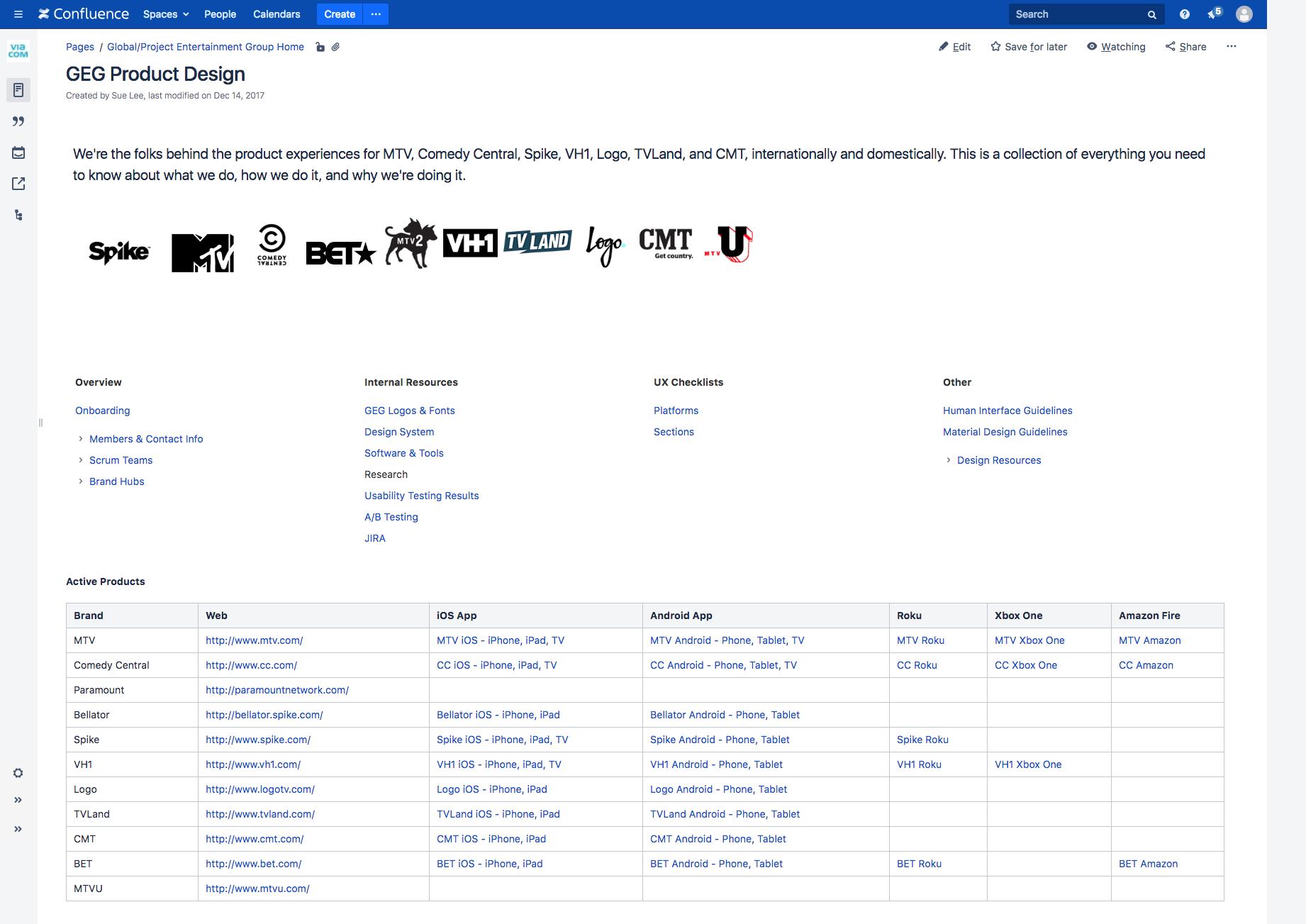Image resolution: width=1306 pixels, height=924 pixels.
Task: Open the Spaces dropdown menu
Action: click(166, 14)
